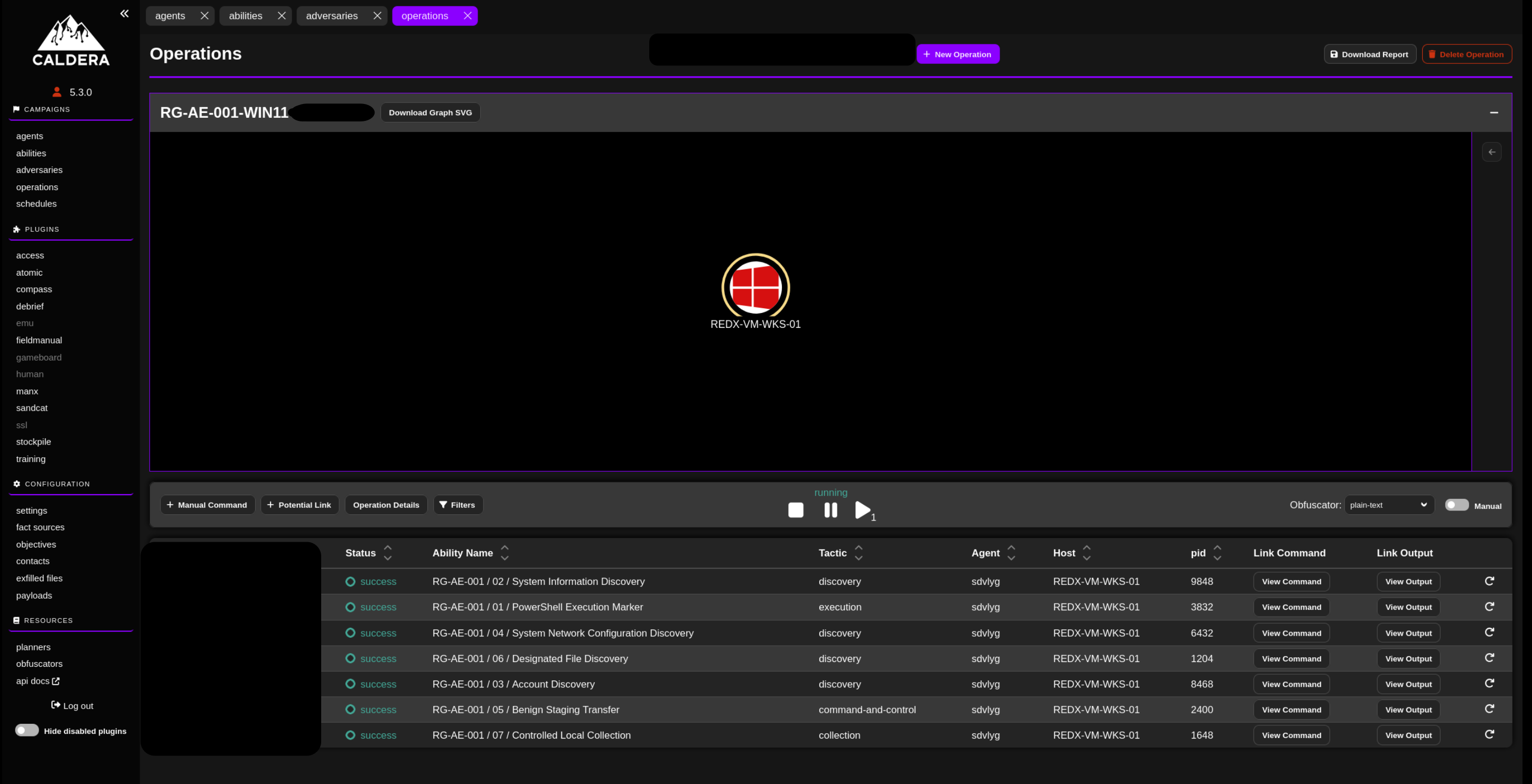
Task: Click Log out
Action: point(72,706)
